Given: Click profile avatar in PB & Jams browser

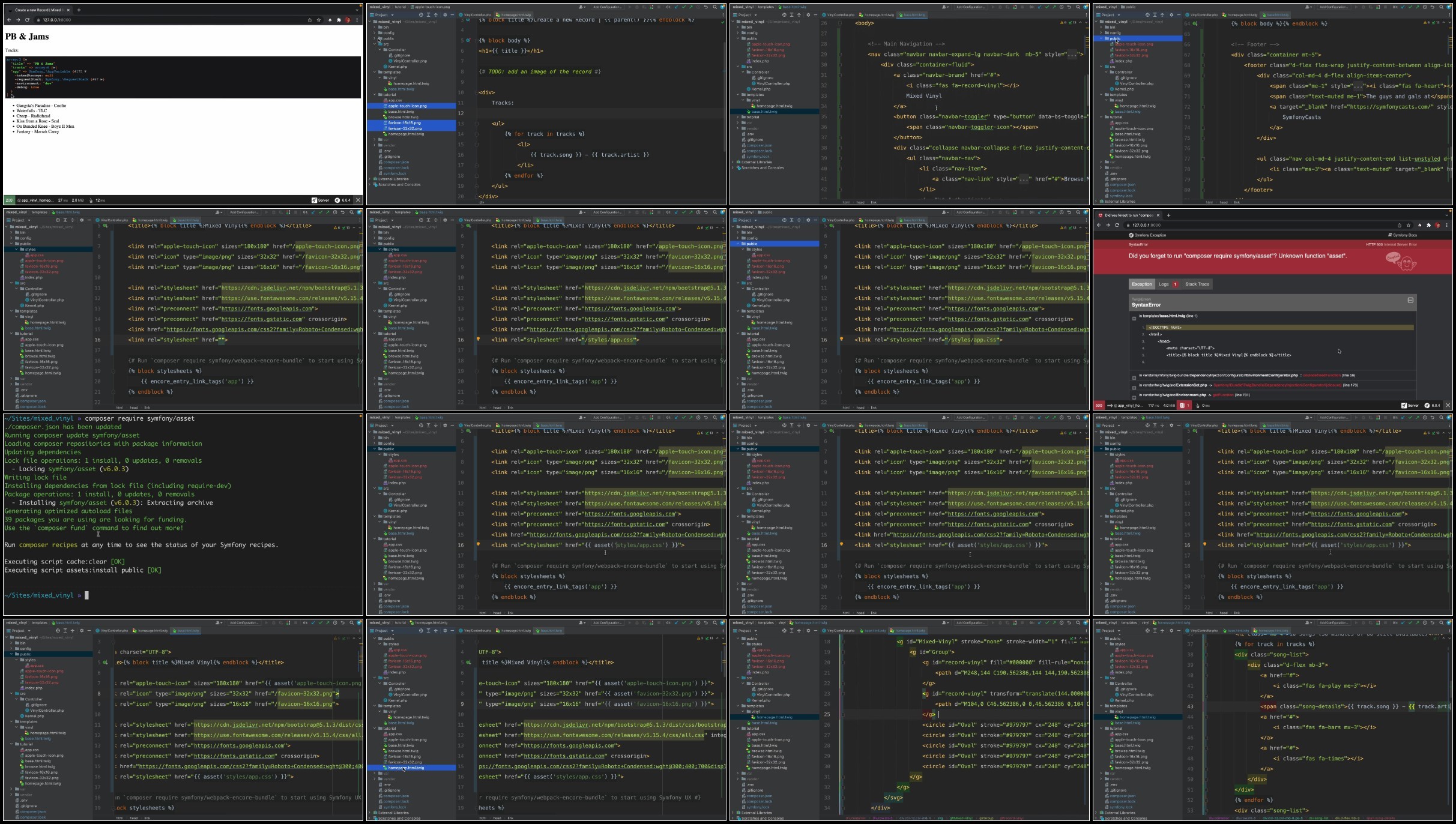Looking at the screenshot, I should click(x=348, y=20).
